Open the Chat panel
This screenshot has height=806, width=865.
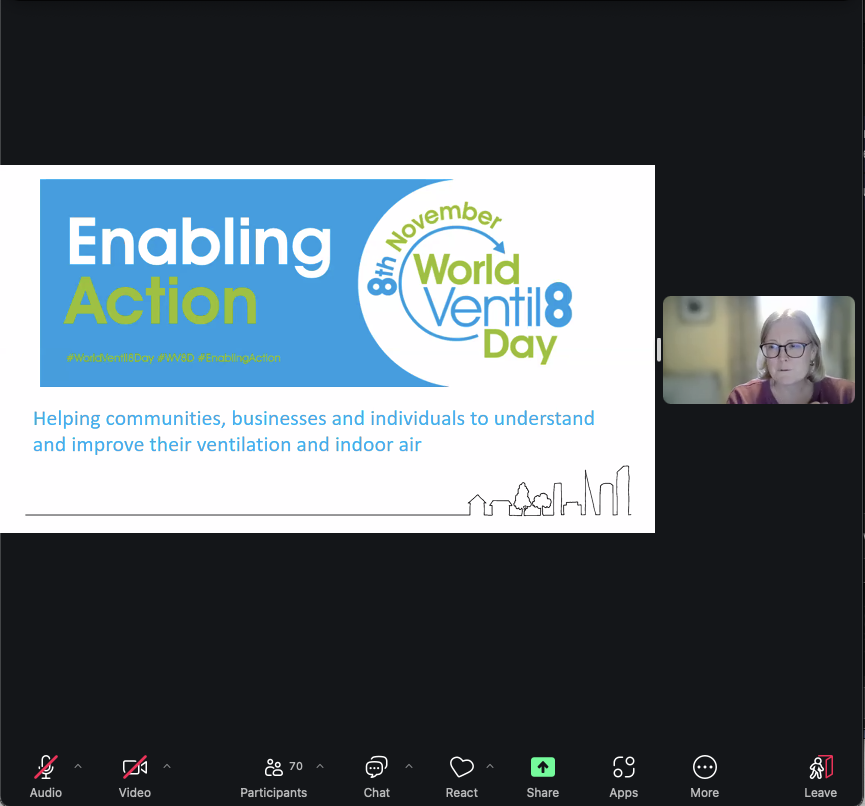pyautogui.click(x=377, y=777)
